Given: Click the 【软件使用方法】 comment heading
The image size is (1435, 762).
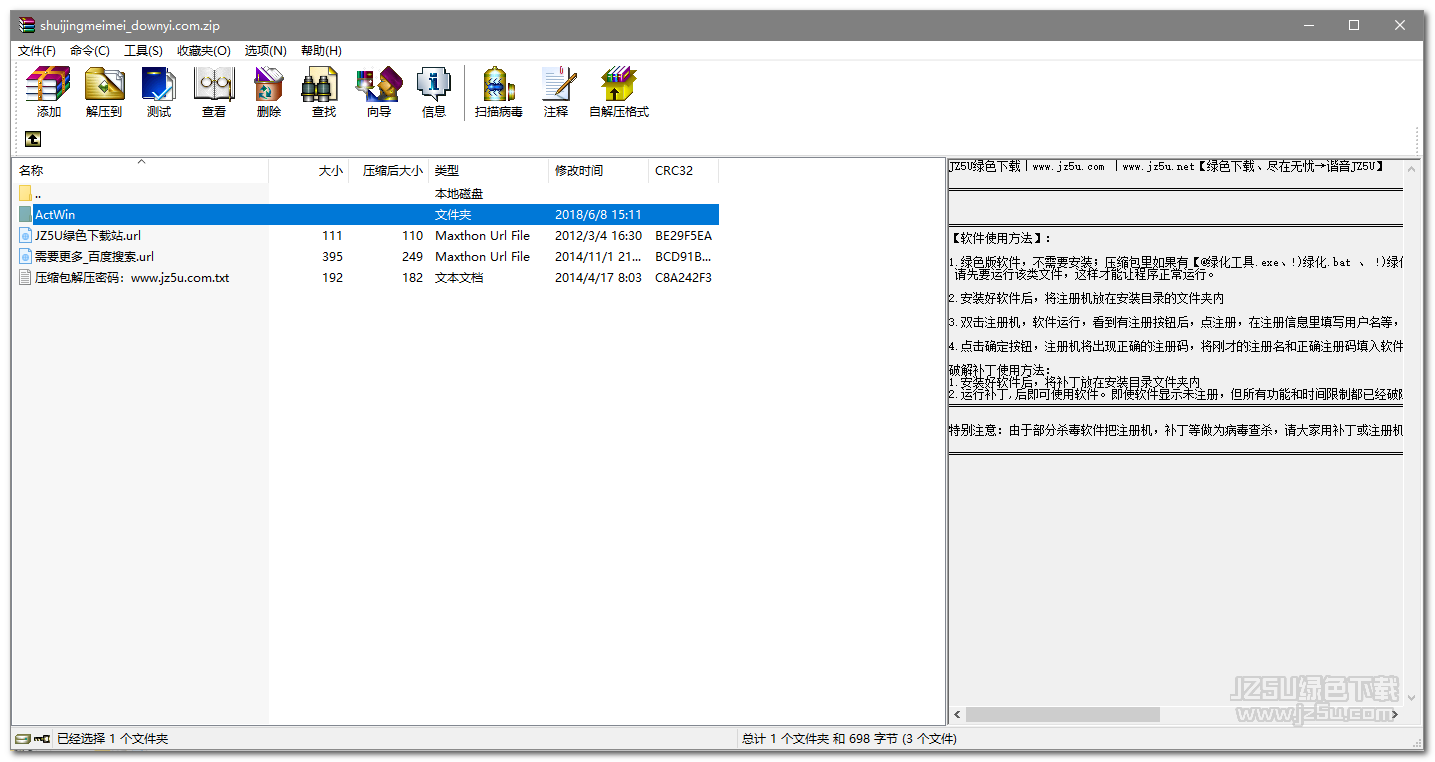Looking at the screenshot, I should point(1000,238).
